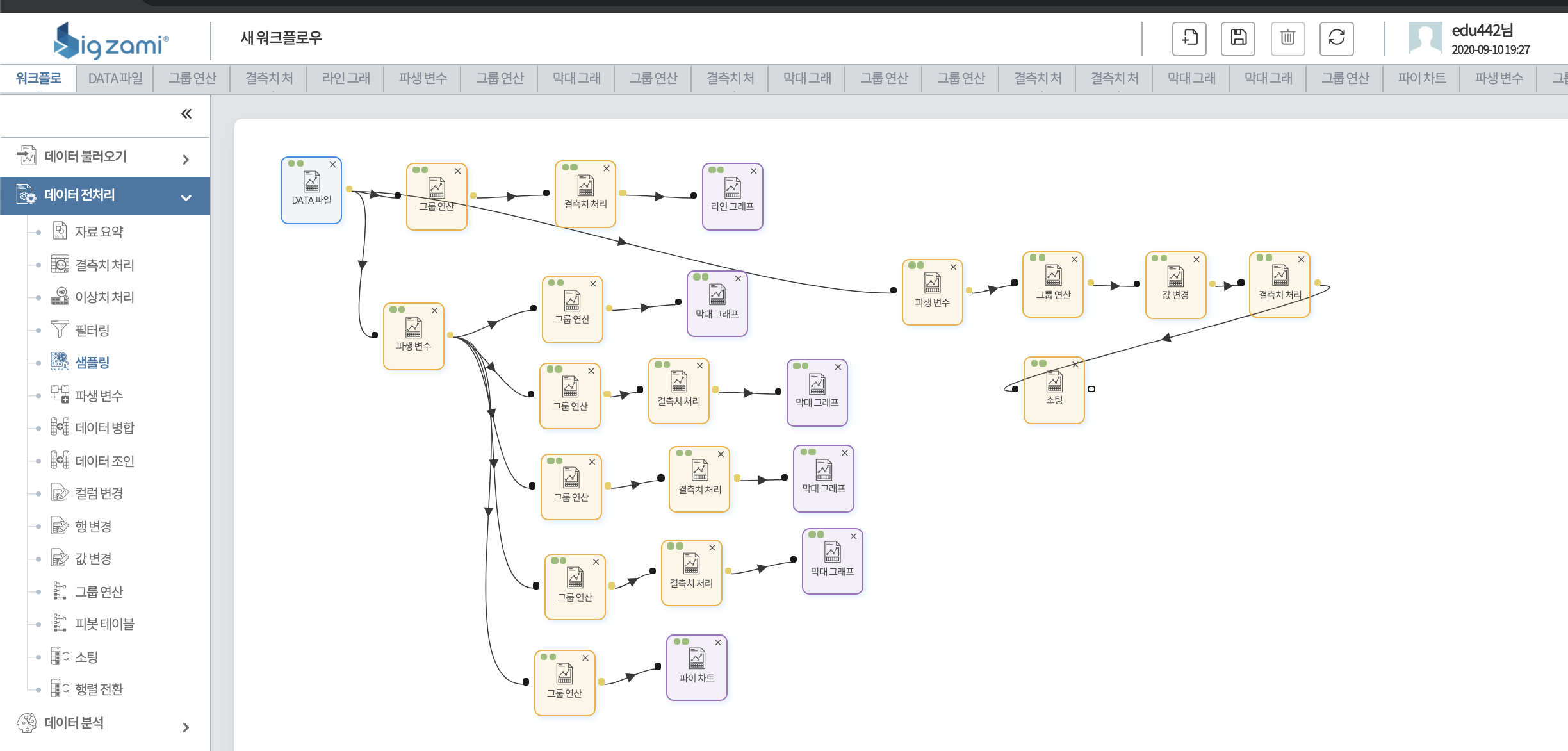Expand the 데이터 불러오기 section
The height and width of the screenshot is (751, 1568).
tap(186, 159)
